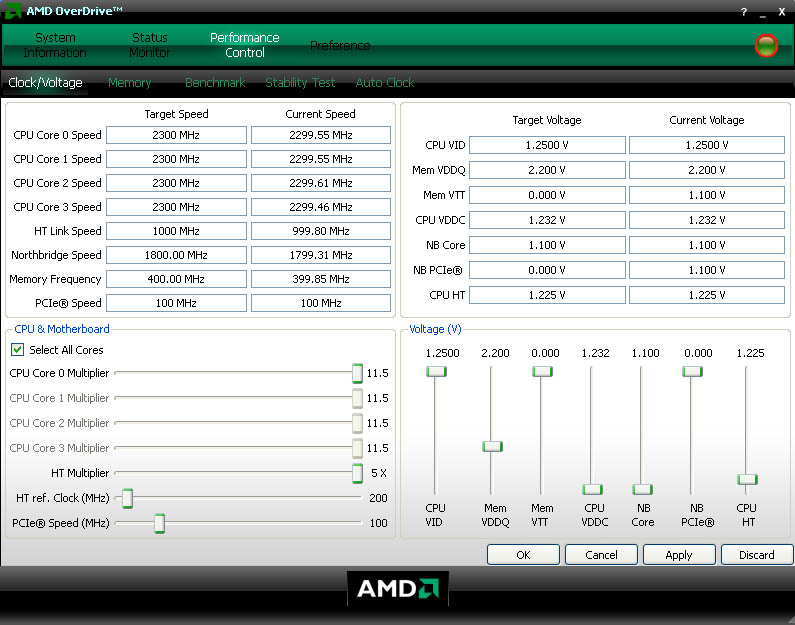This screenshot has width=795, height=625.
Task: Click the HT Multiplier value 5 X
Action: tap(379, 473)
